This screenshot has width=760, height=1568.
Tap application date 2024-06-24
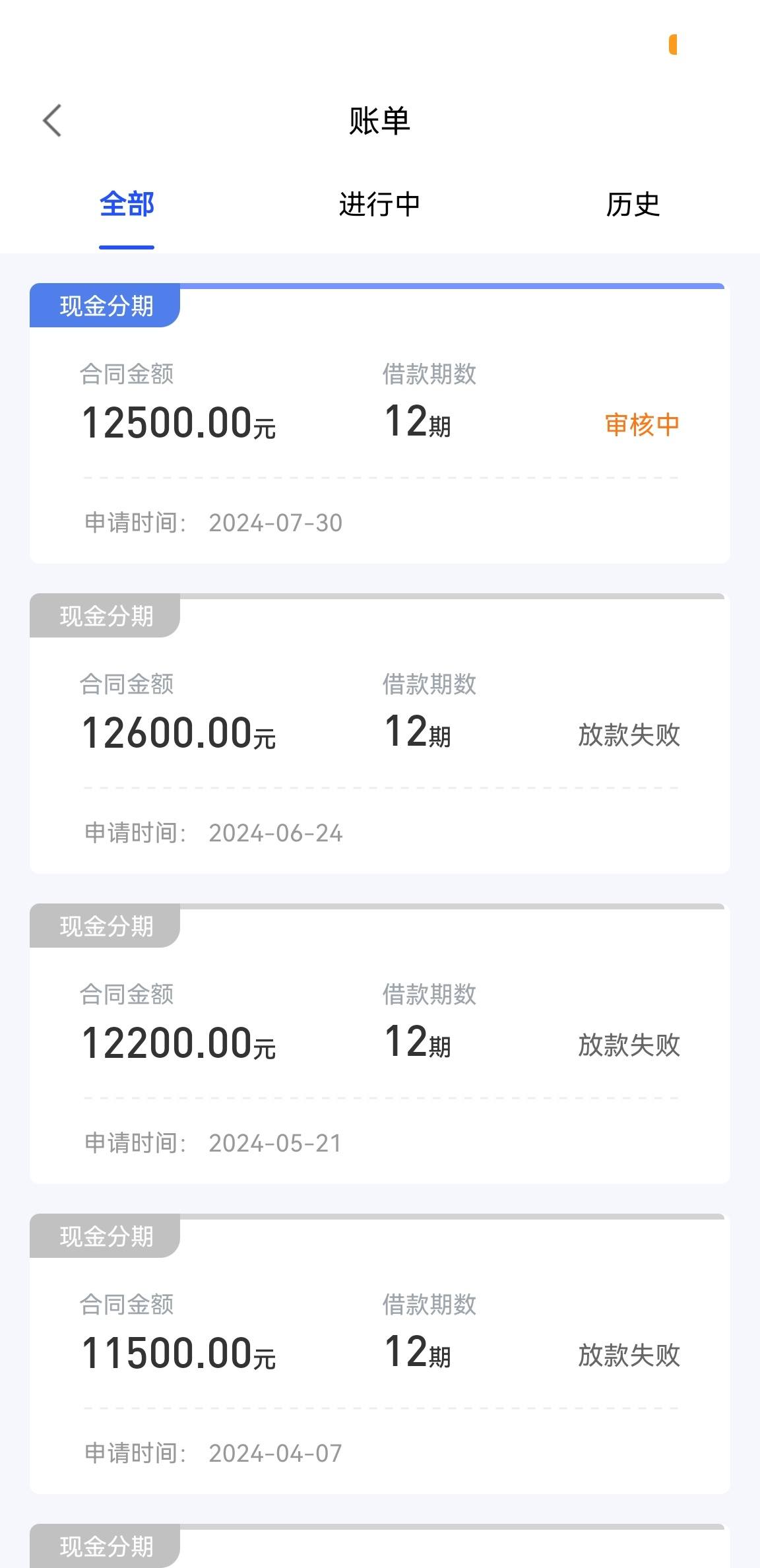tap(276, 833)
